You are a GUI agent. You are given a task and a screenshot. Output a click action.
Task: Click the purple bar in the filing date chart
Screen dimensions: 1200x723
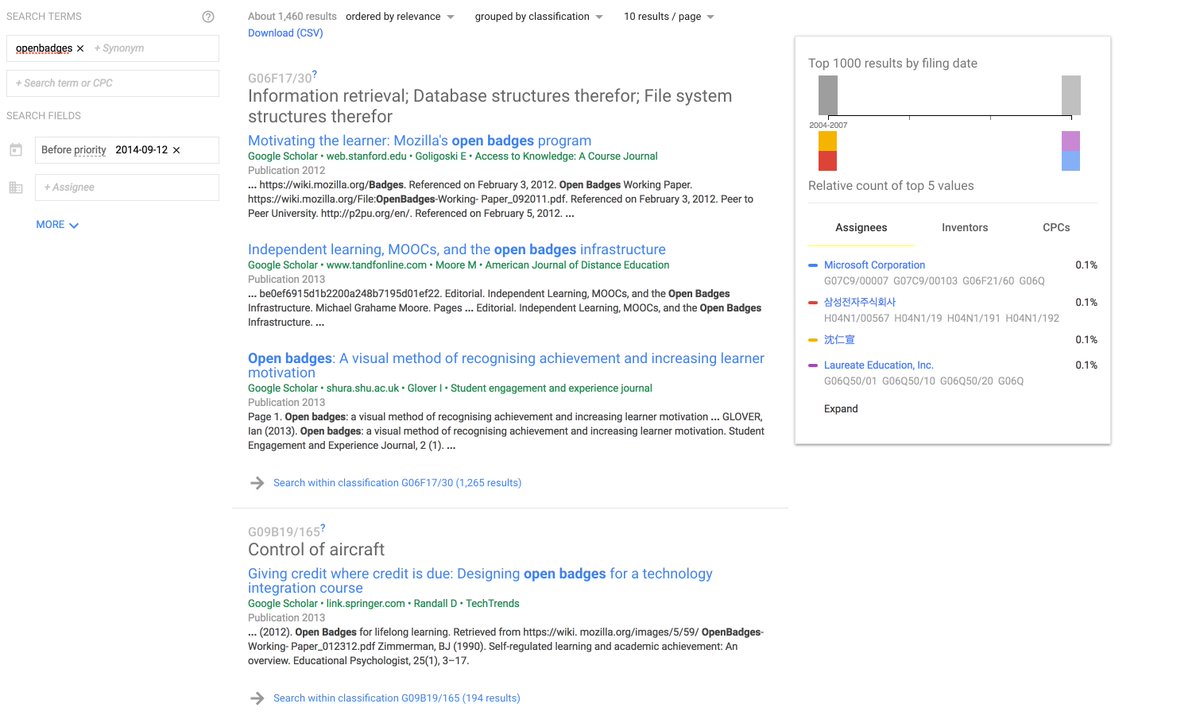click(1071, 141)
